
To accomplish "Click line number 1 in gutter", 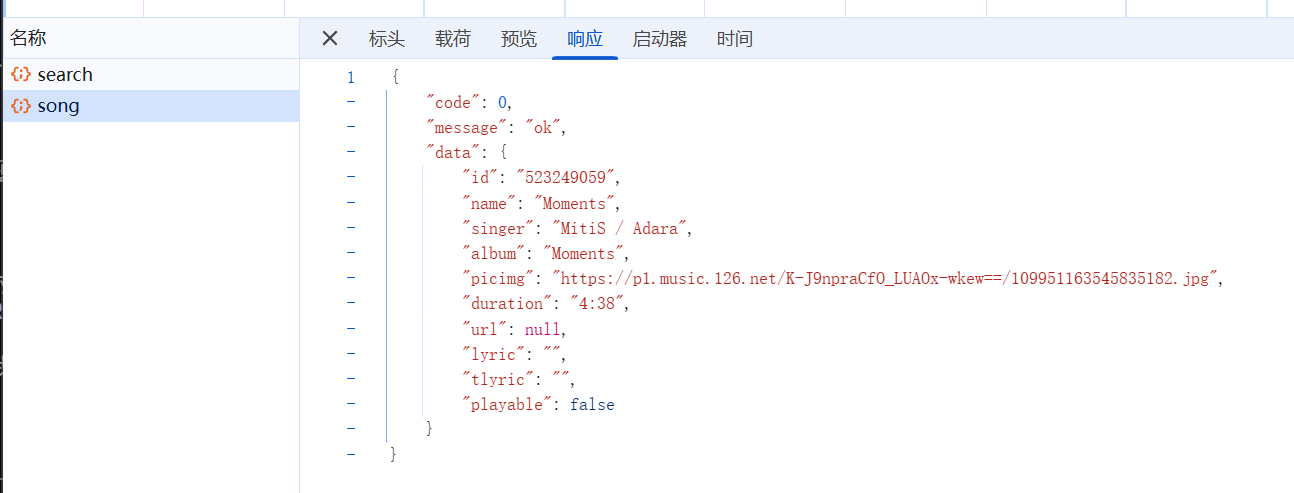I will click(x=351, y=77).
